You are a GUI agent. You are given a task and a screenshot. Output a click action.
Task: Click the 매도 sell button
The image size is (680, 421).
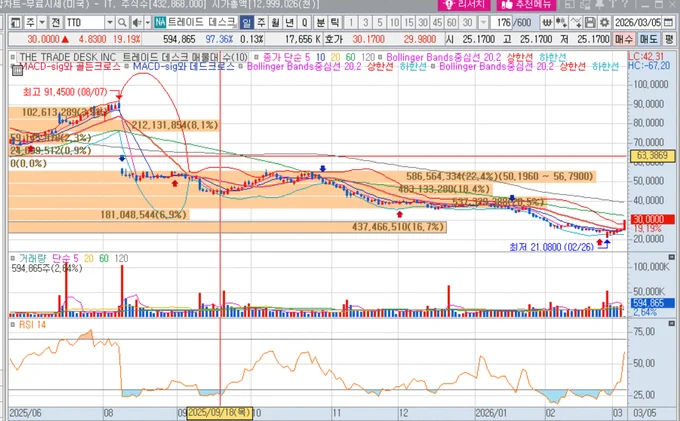[648, 39]
